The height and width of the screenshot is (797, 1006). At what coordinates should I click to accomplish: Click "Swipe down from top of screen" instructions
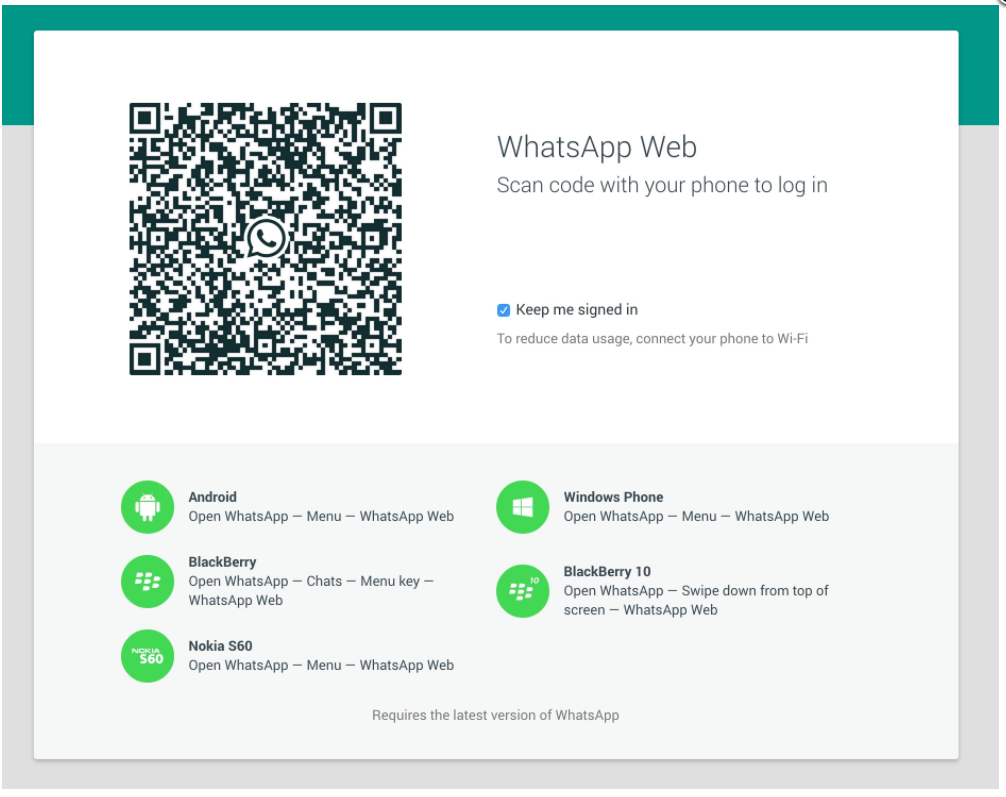pyautogui.click(x=696, y=600)
